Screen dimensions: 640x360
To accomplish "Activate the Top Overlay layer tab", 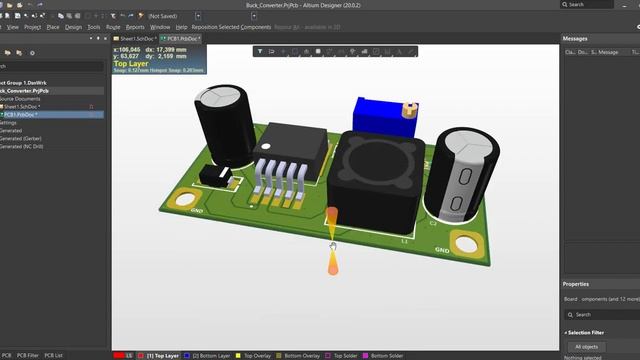I will 253,356.
